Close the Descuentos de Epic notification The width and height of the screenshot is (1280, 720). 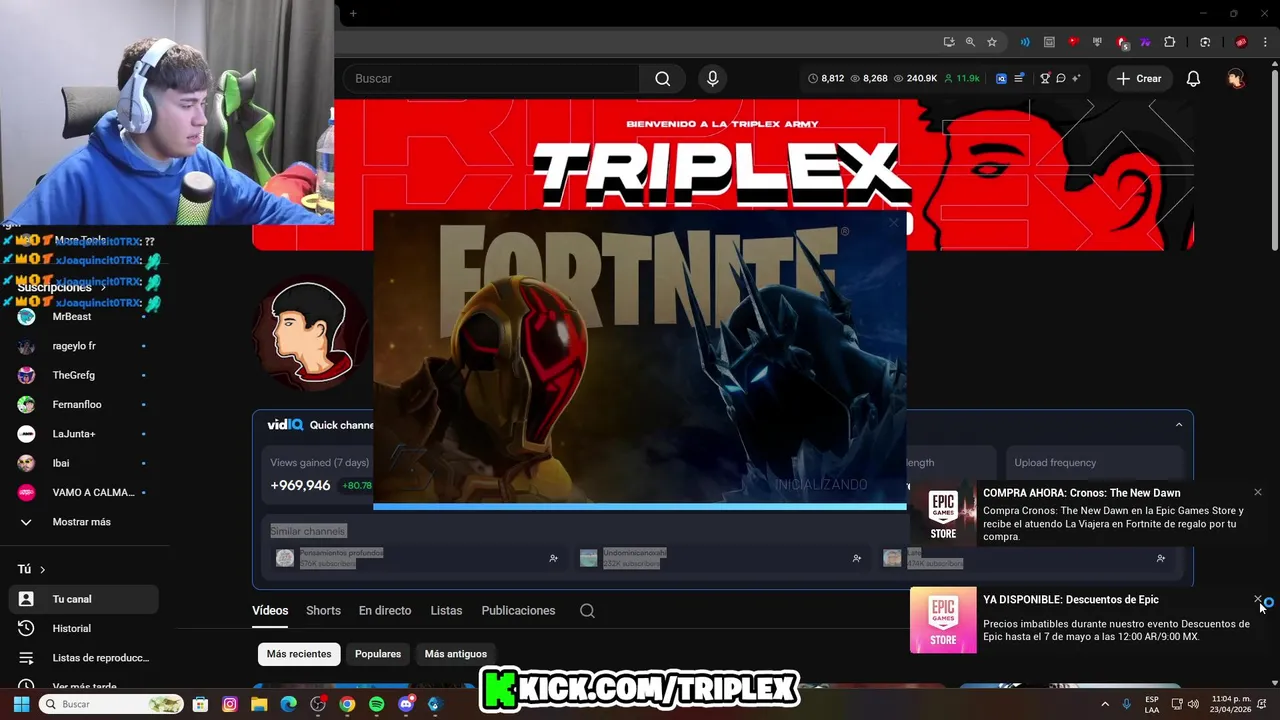click(1258, 599)
